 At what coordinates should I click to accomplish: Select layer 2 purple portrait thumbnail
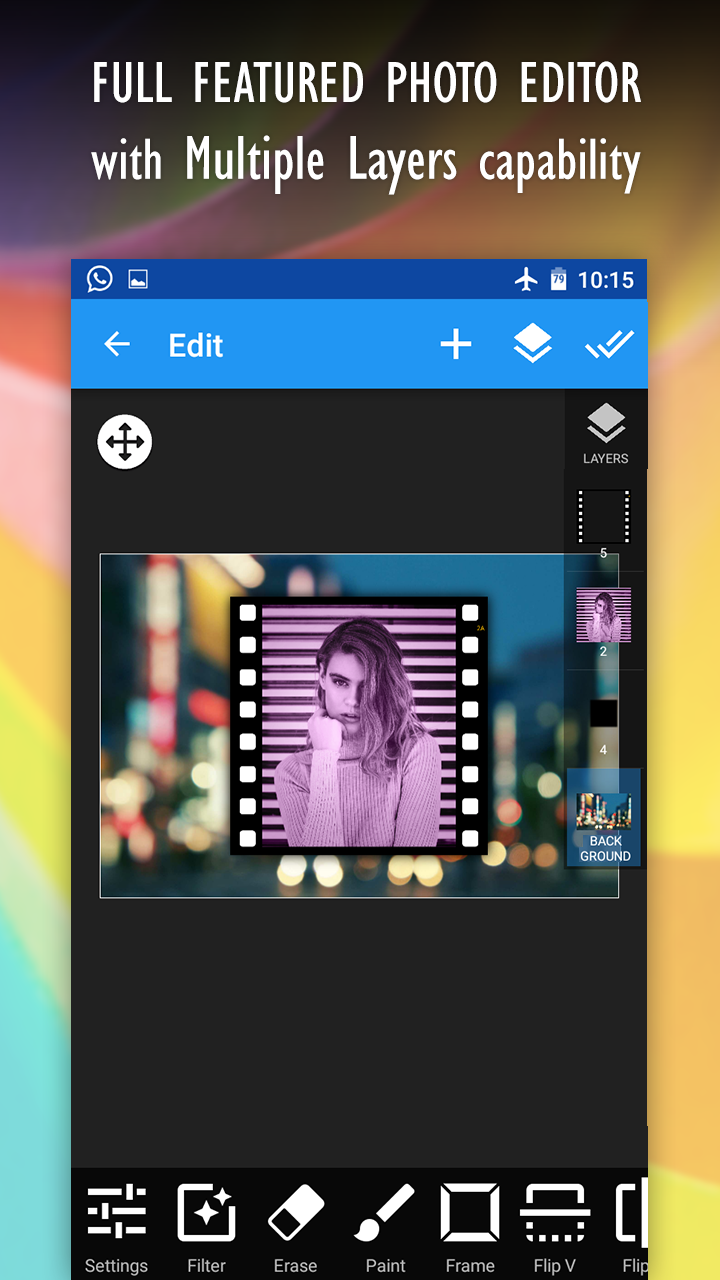[x=604, y=615]
